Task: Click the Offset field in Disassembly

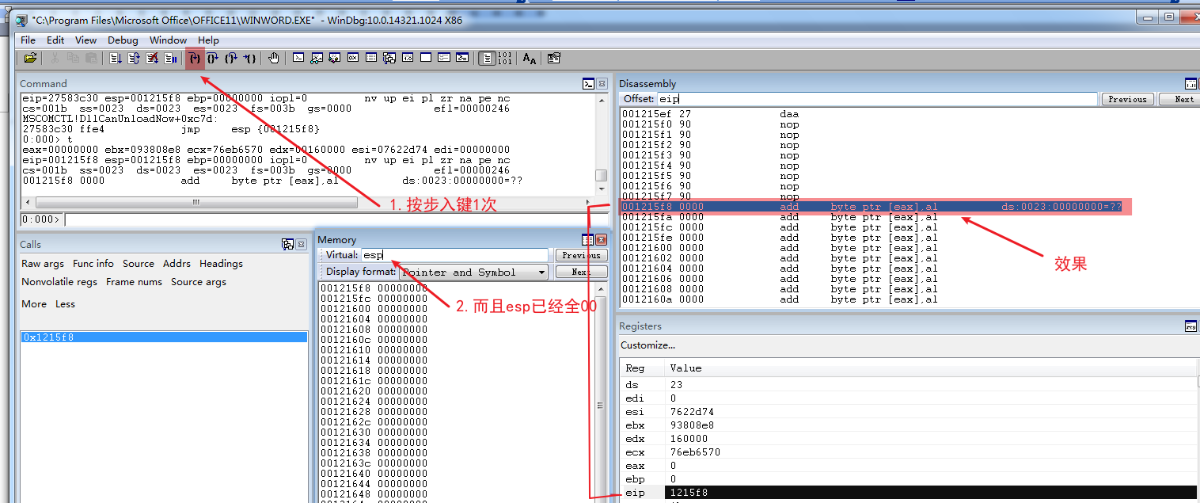Action: pyautogui.click(x=877, y=99)
